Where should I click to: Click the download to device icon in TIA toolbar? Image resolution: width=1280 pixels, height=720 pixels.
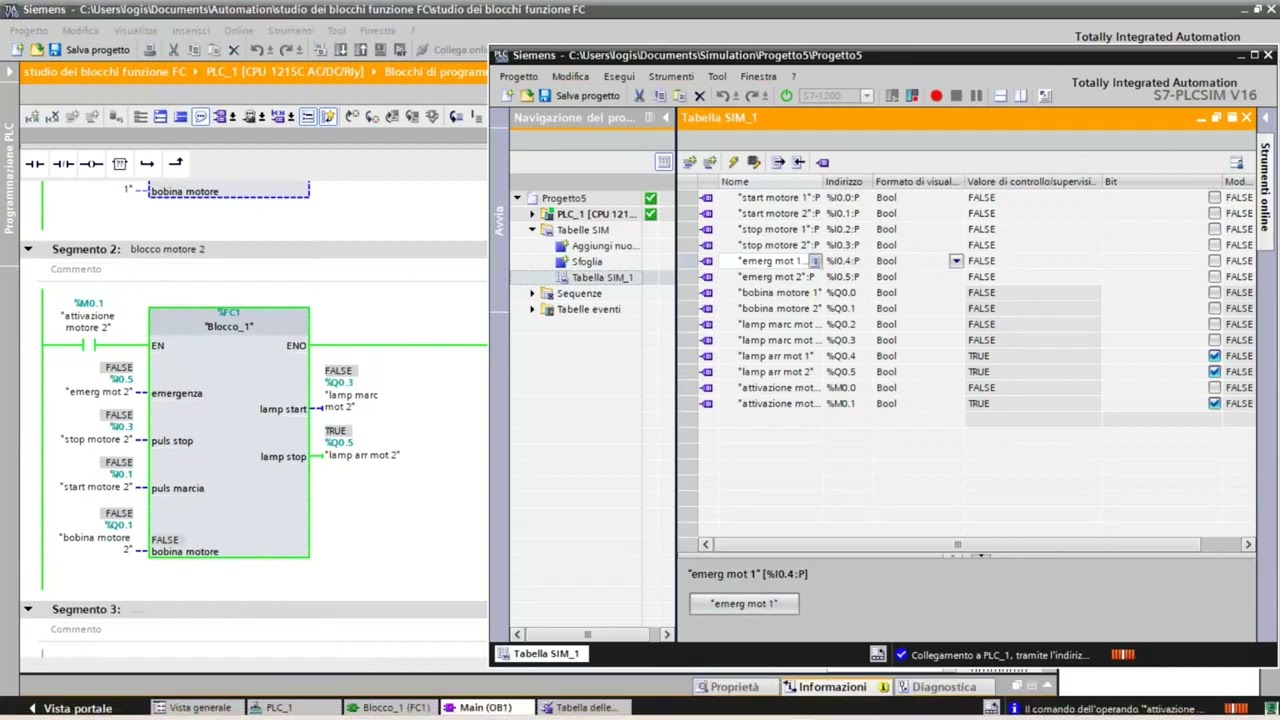click(341, 50)
